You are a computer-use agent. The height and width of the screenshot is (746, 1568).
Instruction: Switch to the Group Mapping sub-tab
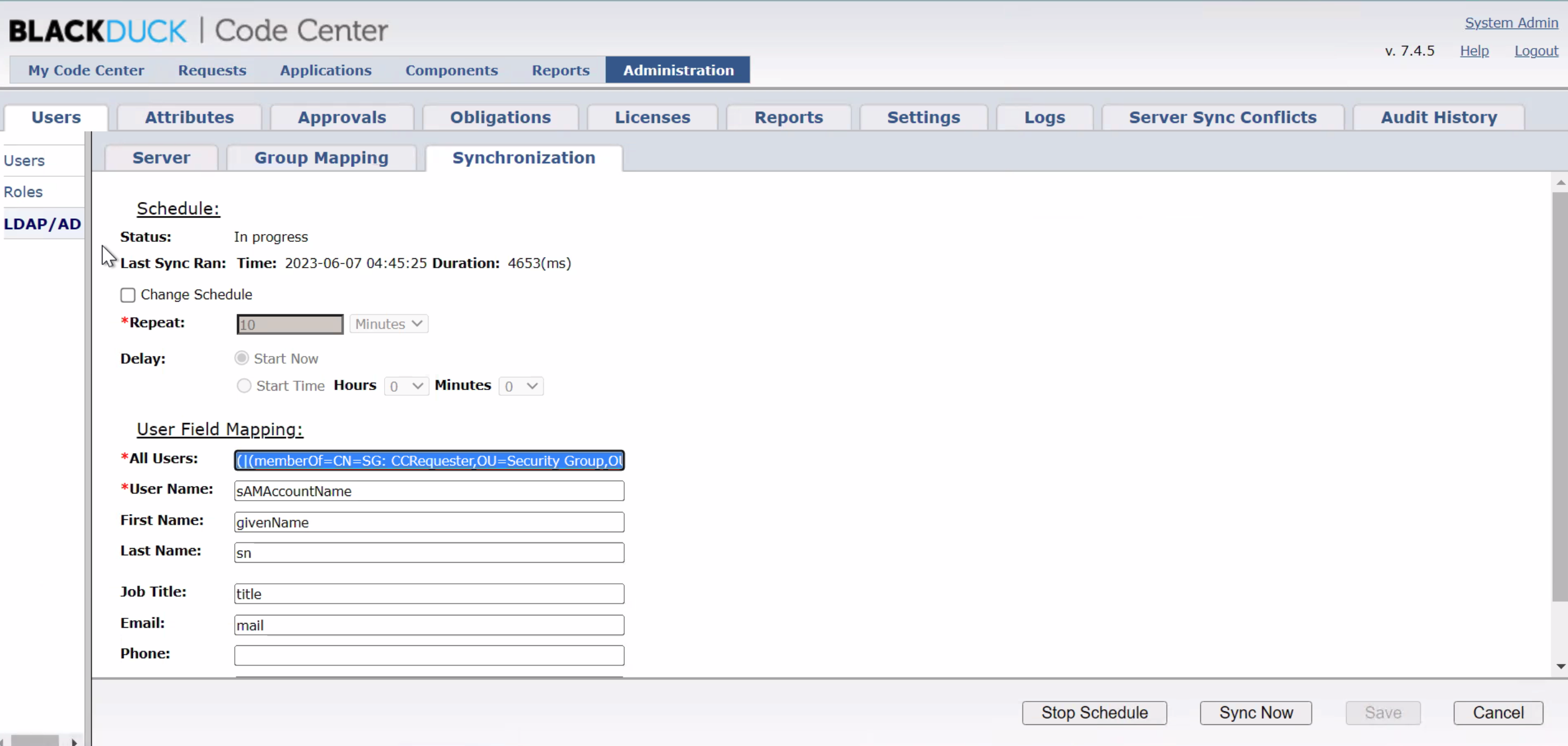click(x=321, y=158)
